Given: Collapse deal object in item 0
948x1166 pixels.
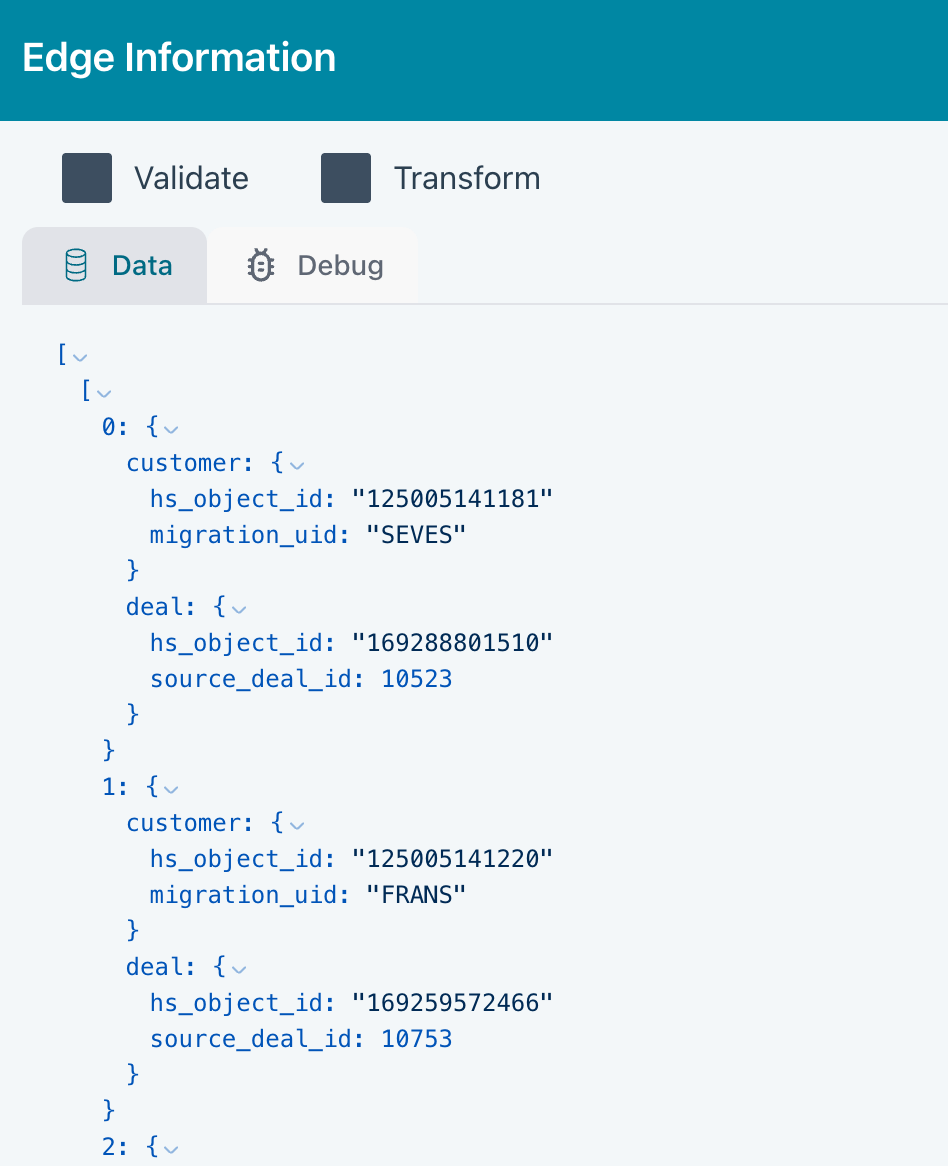Looking at the screenshot, I should (239, 607).
